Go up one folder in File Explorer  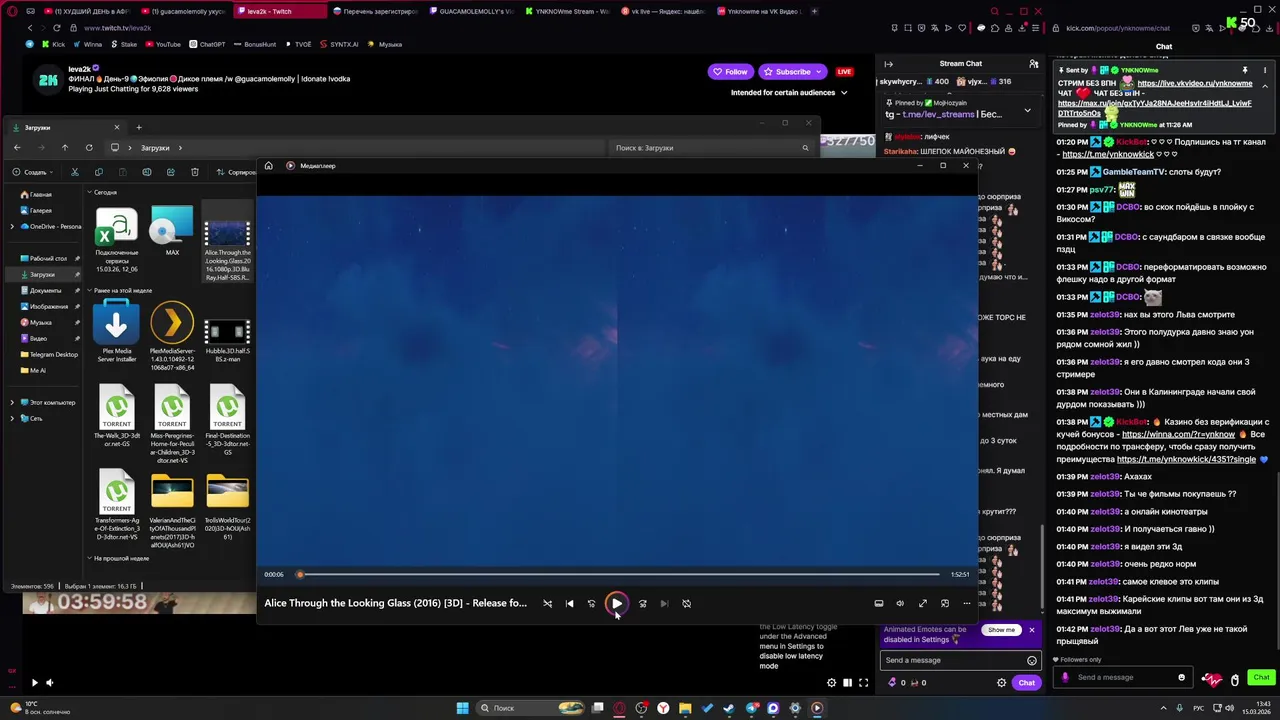click(x=65, y=148)
